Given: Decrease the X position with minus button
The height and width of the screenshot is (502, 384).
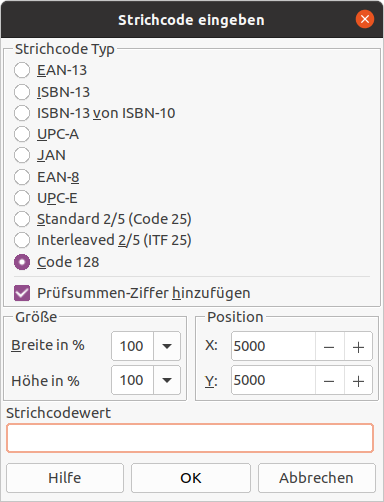Looking at the screenshot, I should (x=329, y=346).
